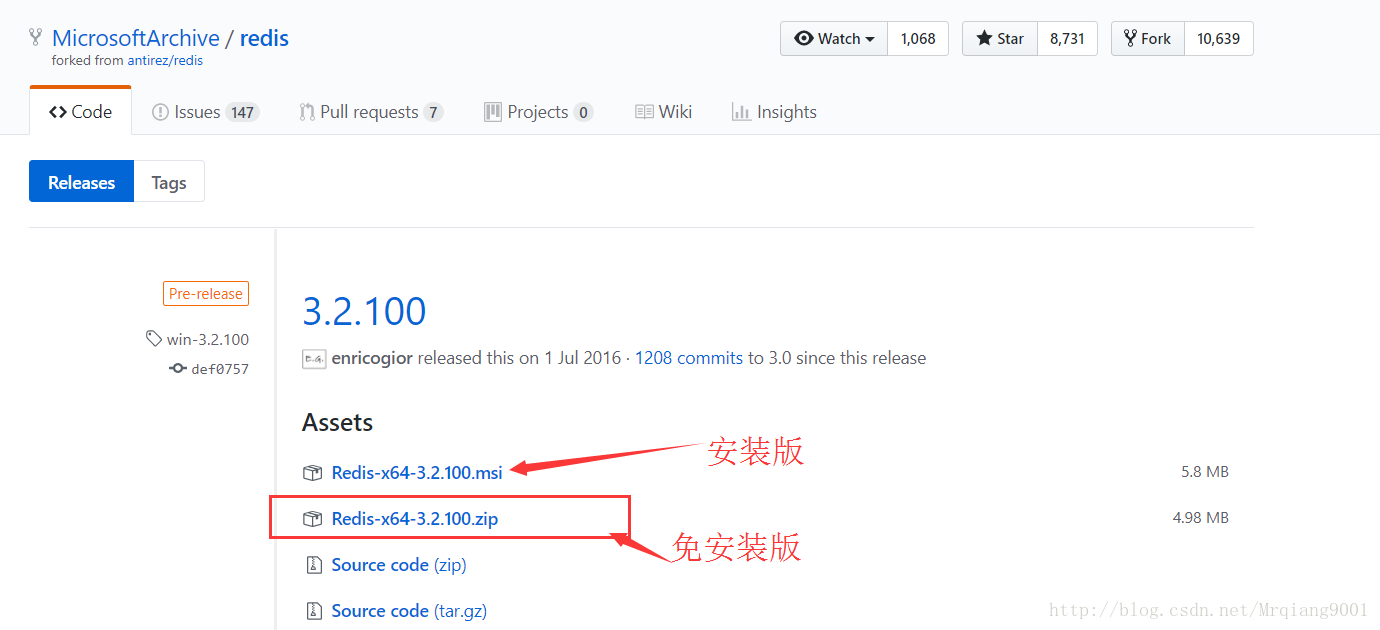Click the fork icon on the Fork button
This screenshot has width=1380, height=630.
(1130, 39)
